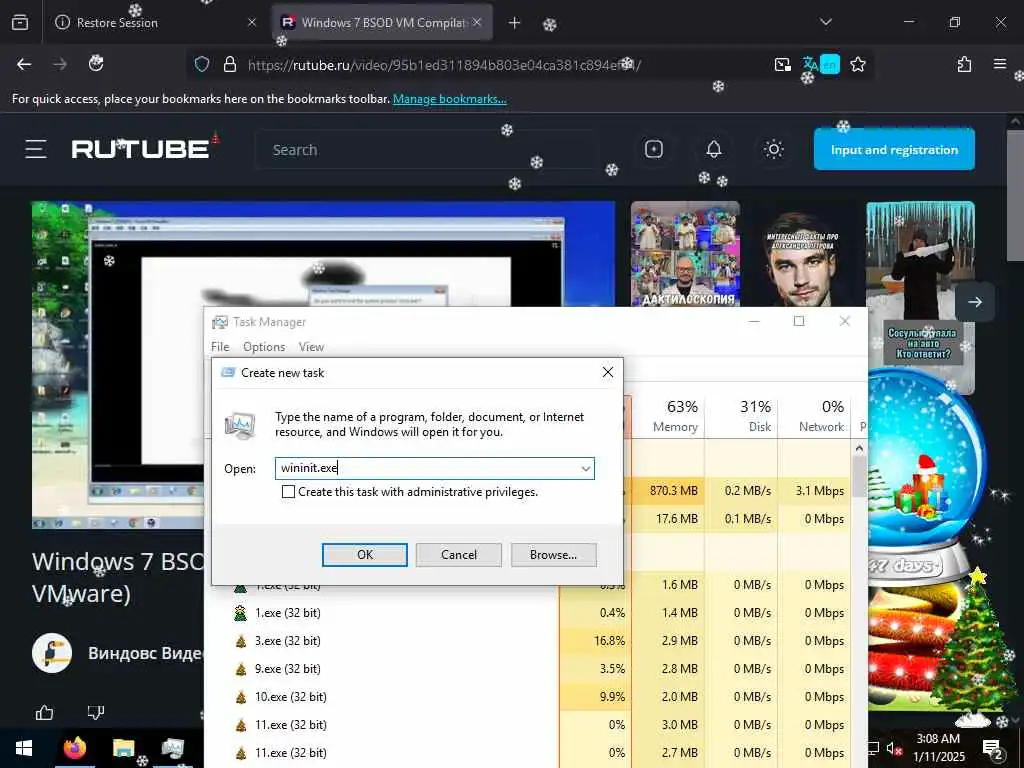Open Firefox from the taskbar
The image size is (1024, 768).
(x=75, y=748)
